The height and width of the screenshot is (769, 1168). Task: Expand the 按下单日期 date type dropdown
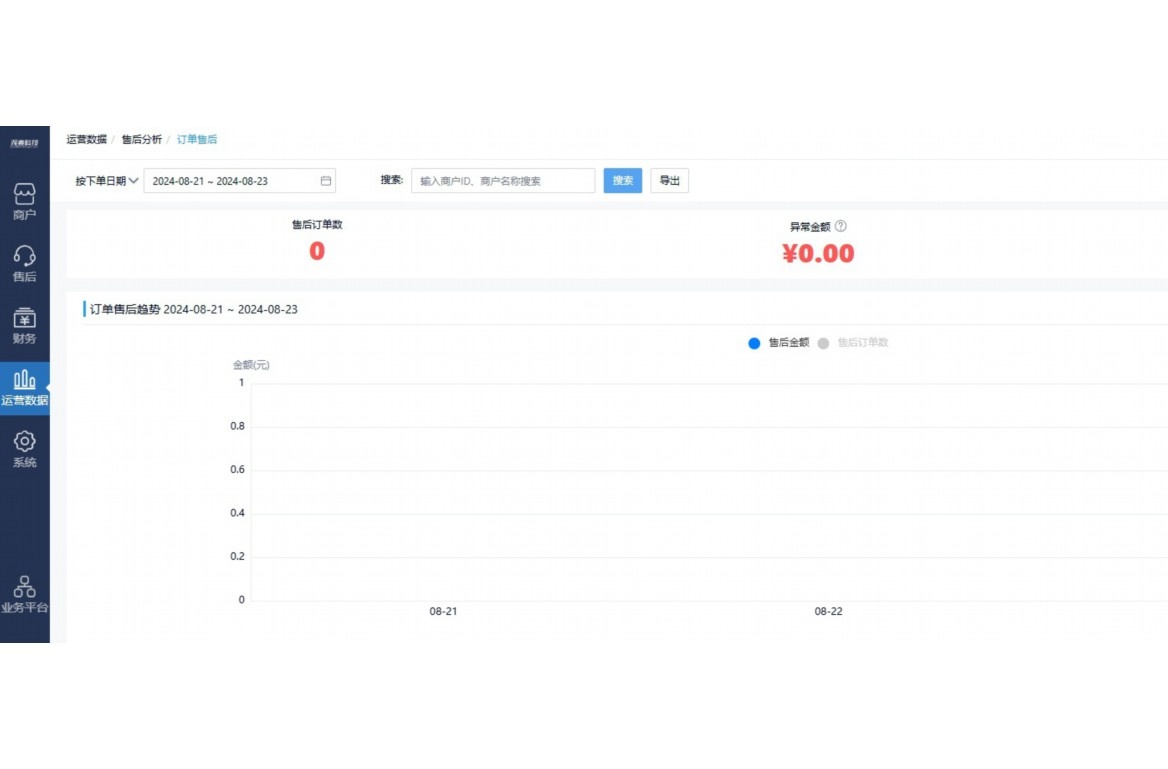pyautogui.click(x=106, y=181)
